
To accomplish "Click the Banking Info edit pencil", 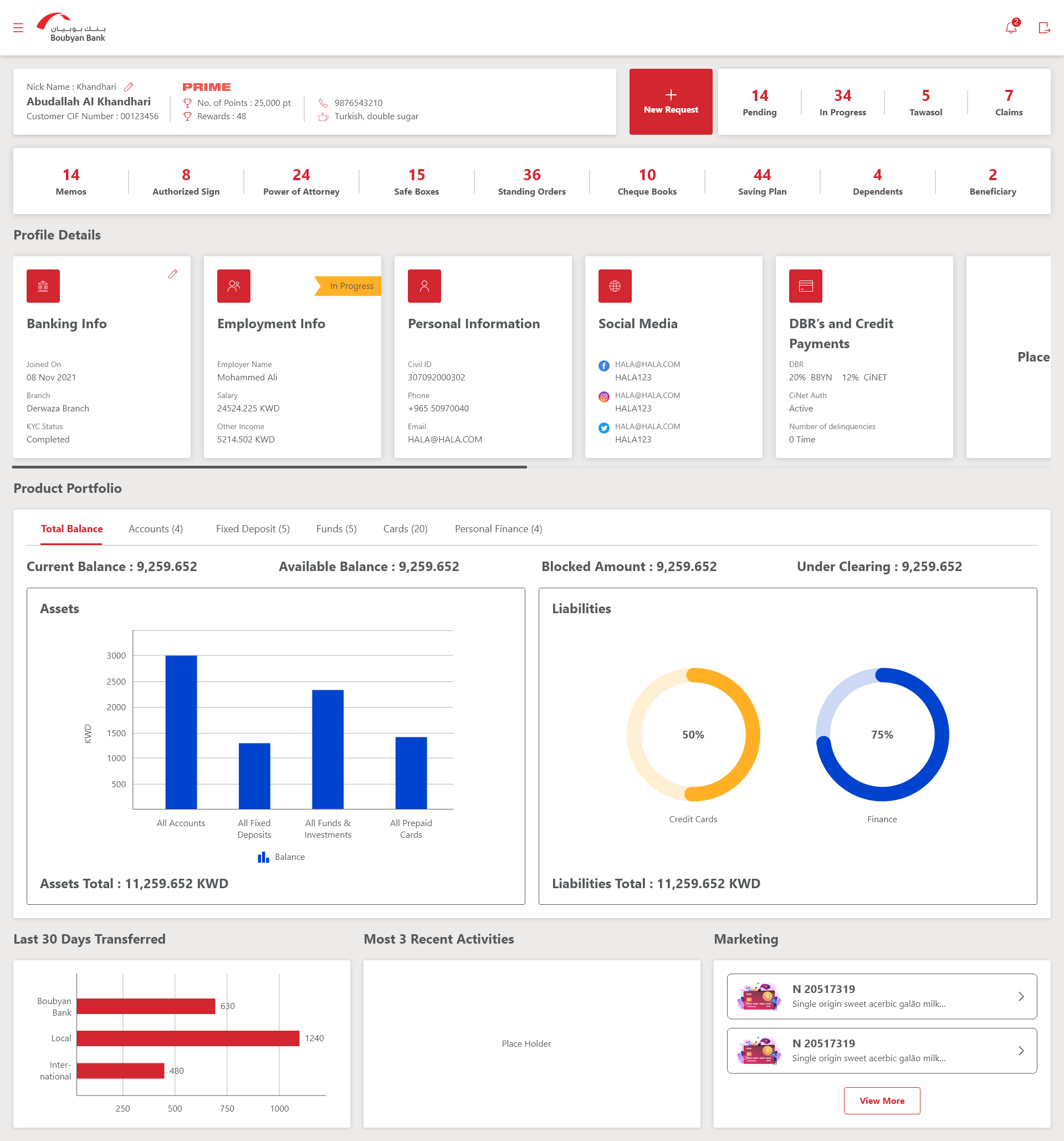I will tap(173, 274).
